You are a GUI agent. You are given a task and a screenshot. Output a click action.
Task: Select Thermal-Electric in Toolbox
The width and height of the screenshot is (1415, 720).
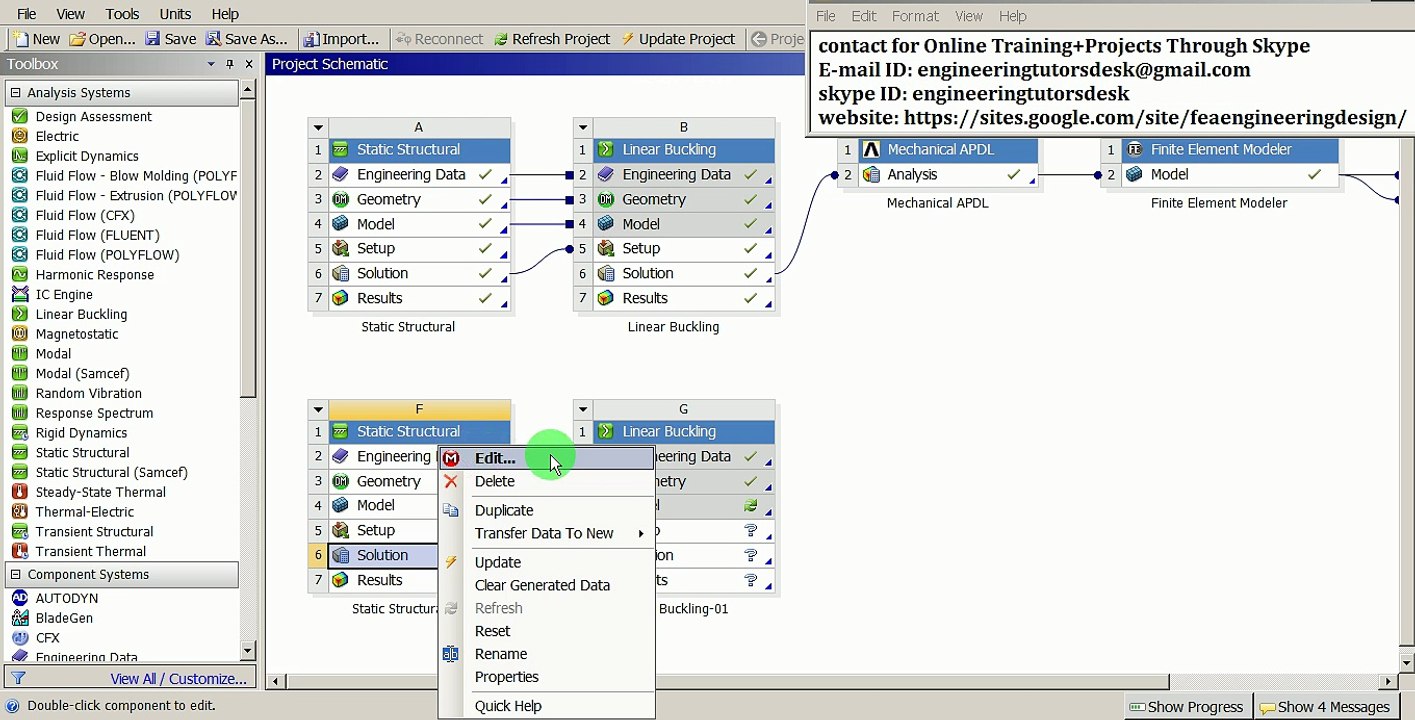(x=84, y=512)
